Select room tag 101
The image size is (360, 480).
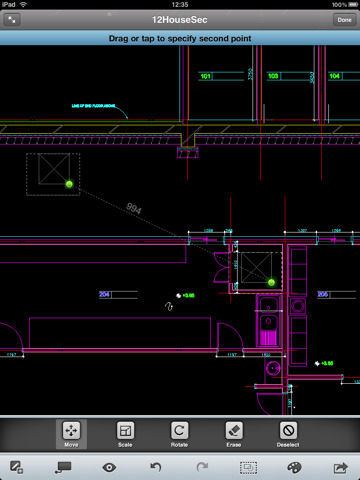[x=205, y=76]
